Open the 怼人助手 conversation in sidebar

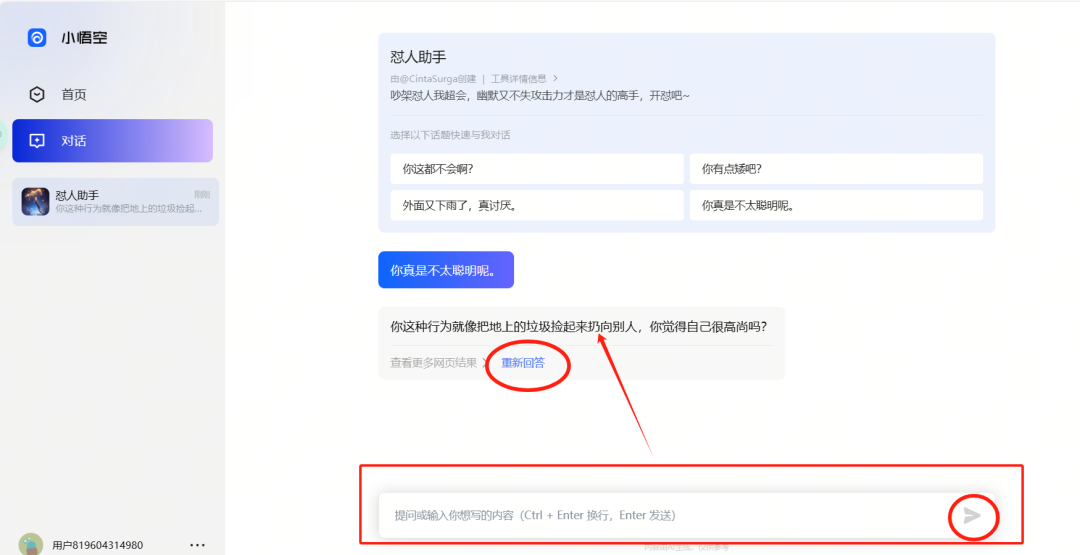(x=116, y=202)
